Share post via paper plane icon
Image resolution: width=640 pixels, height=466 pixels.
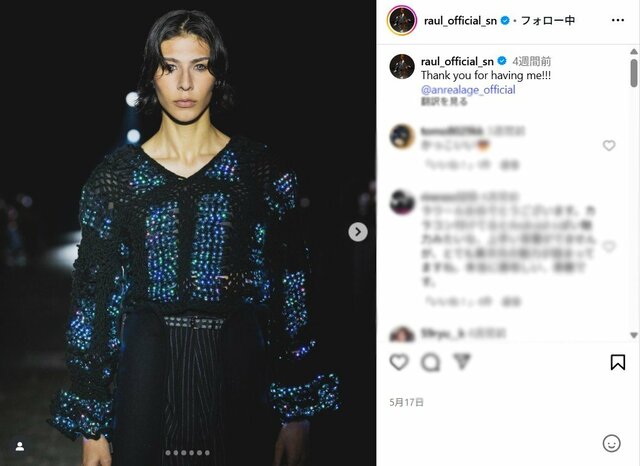462,362
